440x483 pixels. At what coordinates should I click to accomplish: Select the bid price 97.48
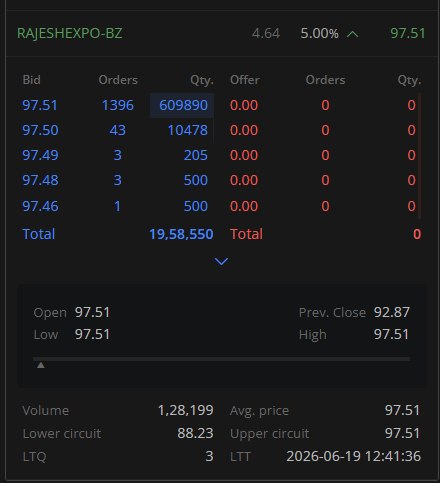(x=40, y=180)
